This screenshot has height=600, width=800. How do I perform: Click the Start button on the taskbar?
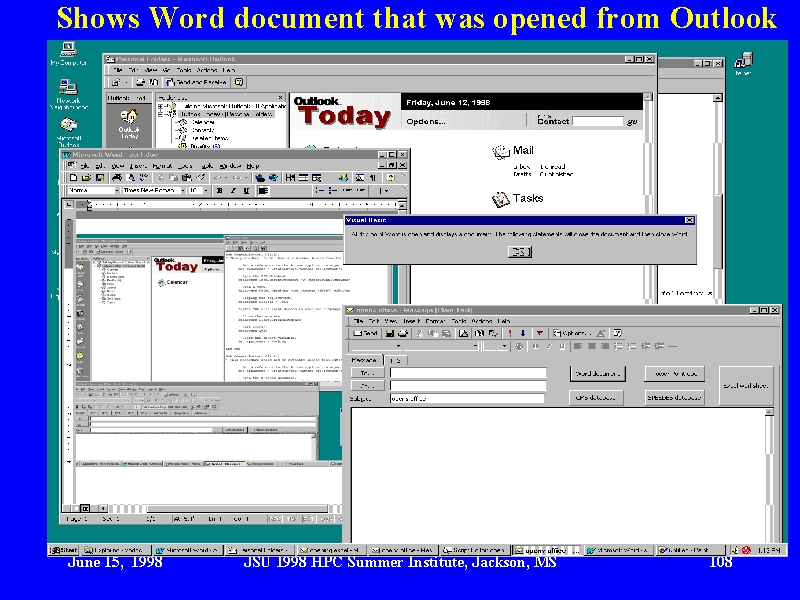tap(63, 550)
